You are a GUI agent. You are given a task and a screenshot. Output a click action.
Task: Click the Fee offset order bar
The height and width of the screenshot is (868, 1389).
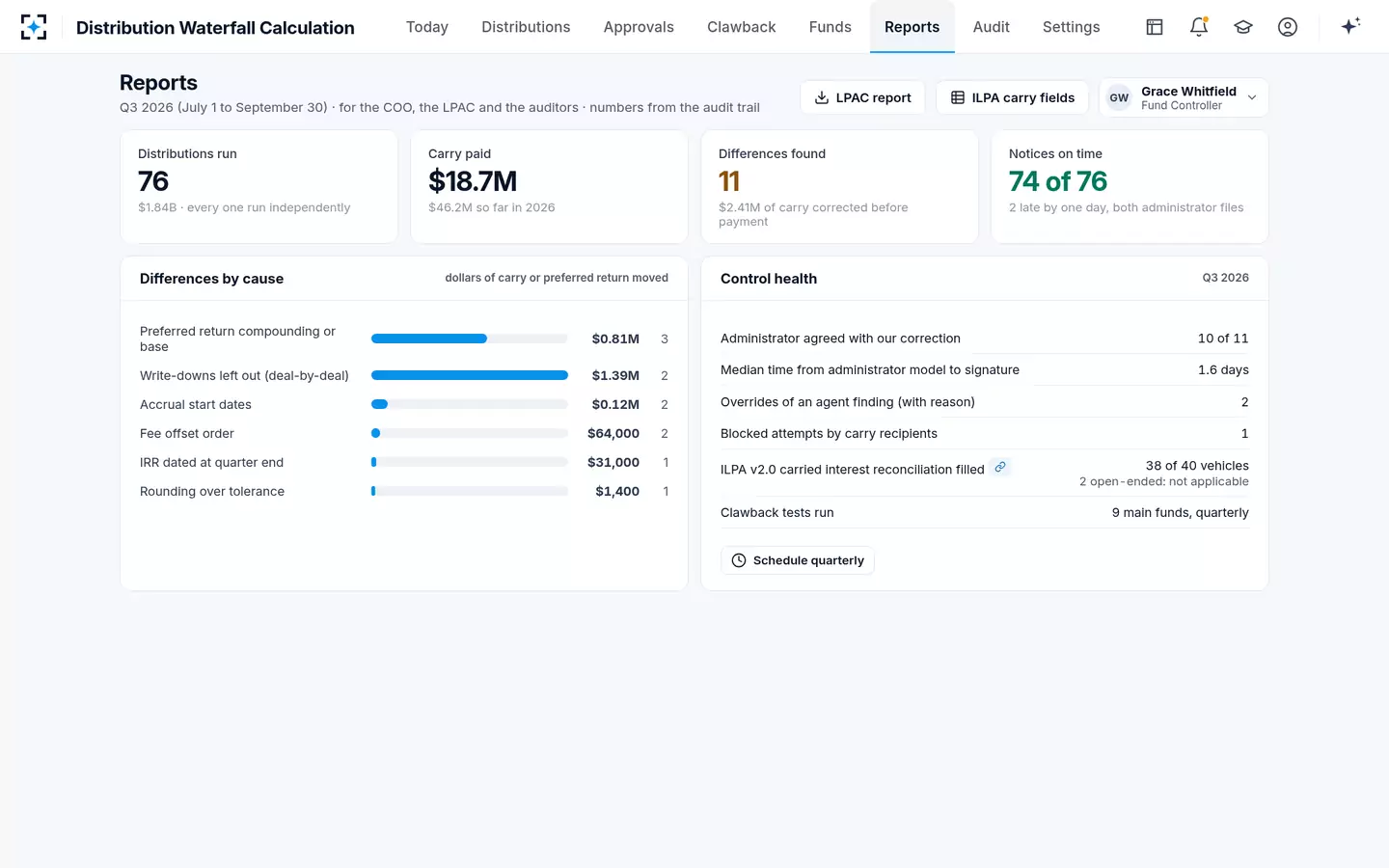pos(470,433)
